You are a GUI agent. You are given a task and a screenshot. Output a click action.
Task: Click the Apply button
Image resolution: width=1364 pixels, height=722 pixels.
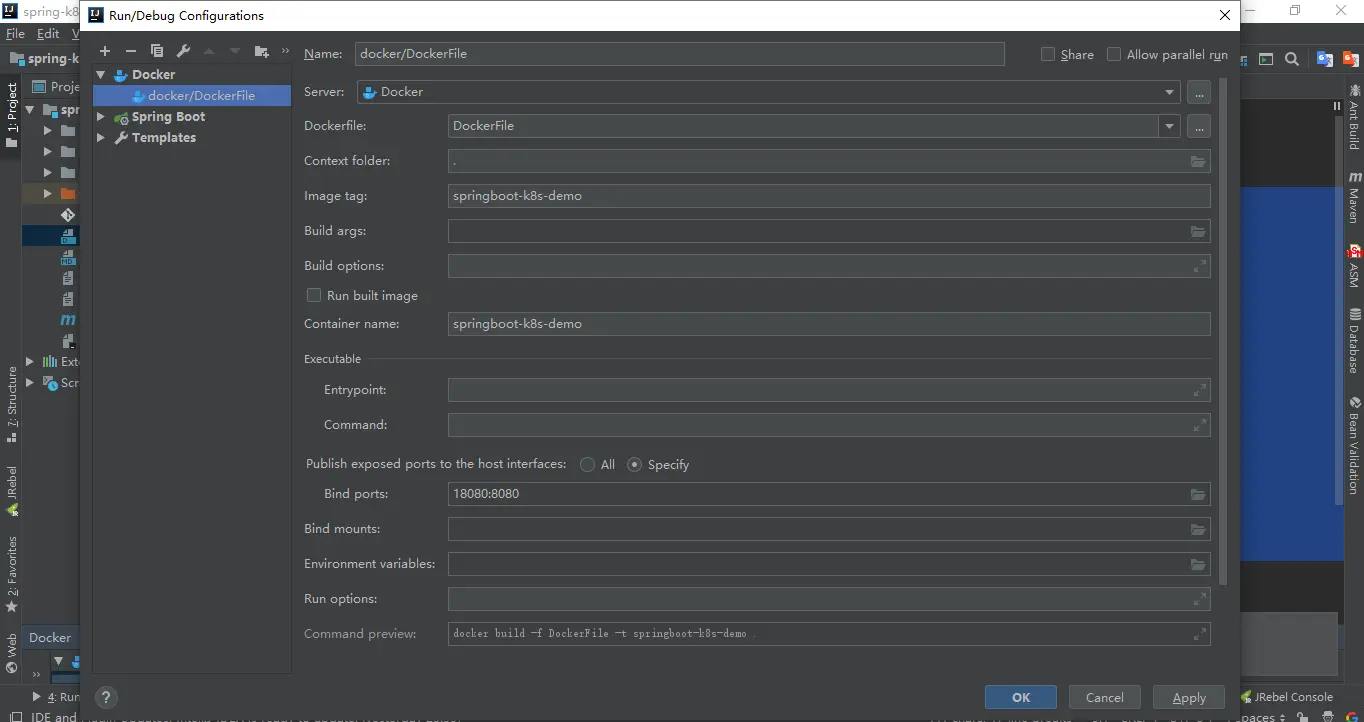(1189, 698)
